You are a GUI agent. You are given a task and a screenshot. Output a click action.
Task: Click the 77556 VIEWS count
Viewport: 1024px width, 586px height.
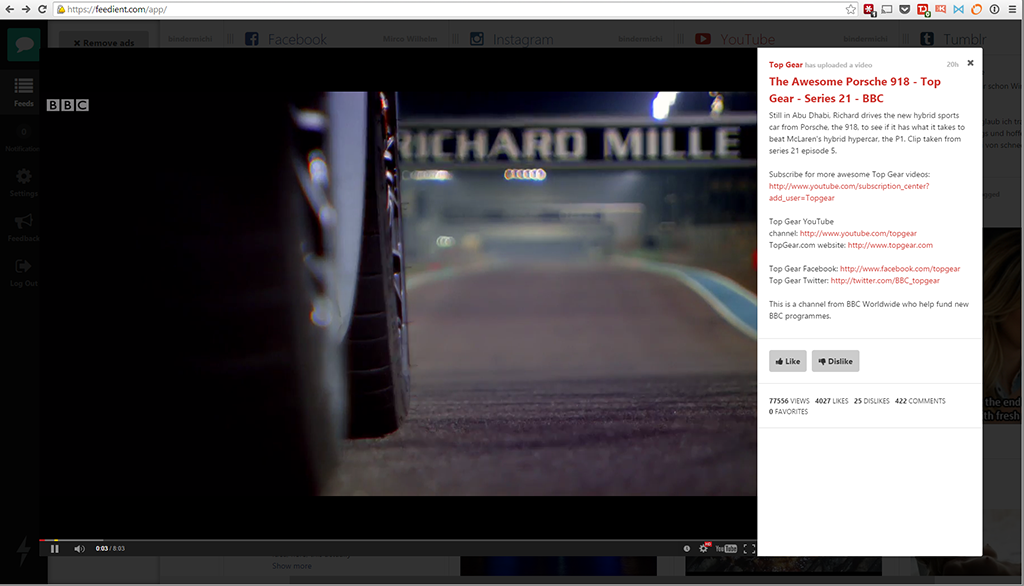pyautogui.click(x=789, y=401)
